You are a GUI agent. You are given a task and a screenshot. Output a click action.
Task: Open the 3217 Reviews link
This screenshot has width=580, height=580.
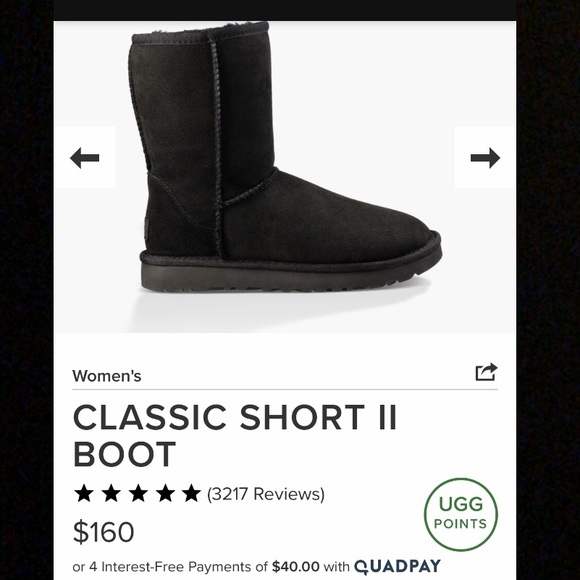[266, 494]
